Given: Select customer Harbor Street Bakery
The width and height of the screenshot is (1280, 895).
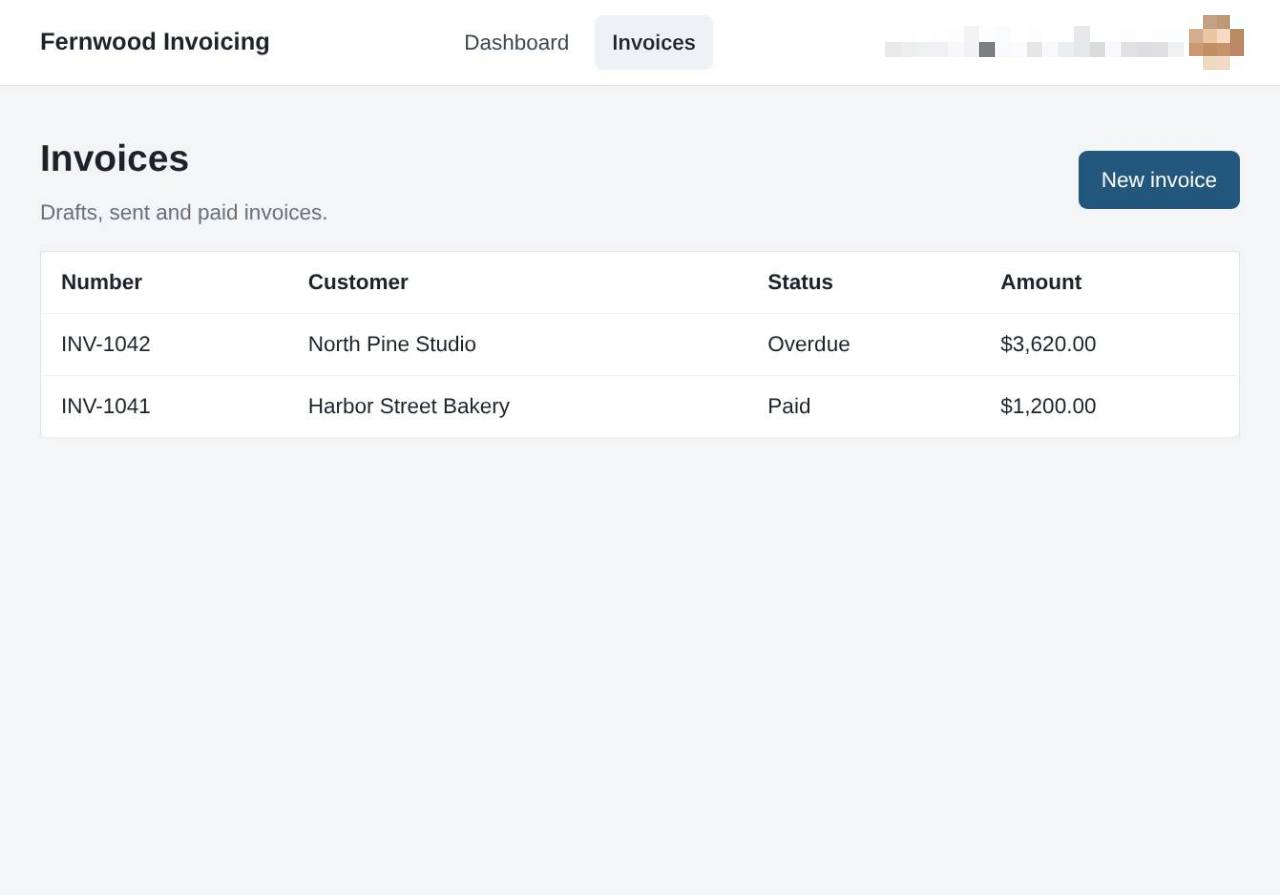Looking at the screenshot, I should [x=409, y=406].
